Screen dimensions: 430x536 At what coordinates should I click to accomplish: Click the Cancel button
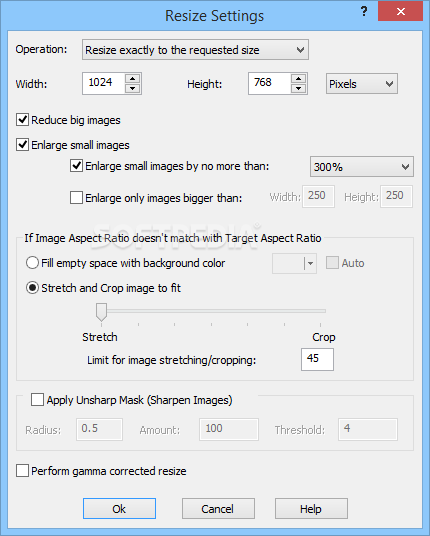point(218,508)
